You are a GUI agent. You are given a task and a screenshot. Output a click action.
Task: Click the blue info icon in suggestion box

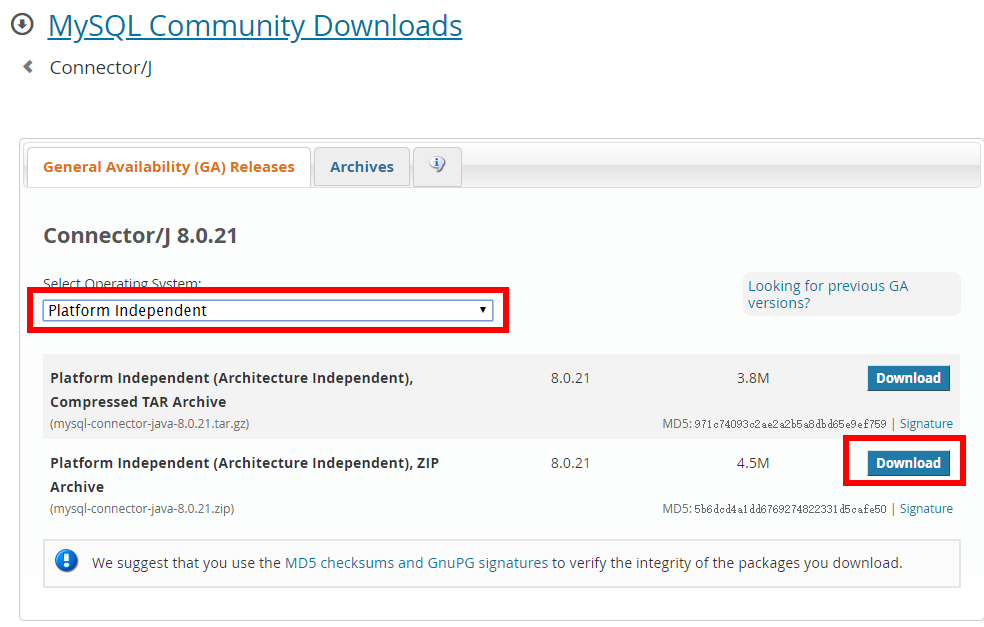click(66, 561)
